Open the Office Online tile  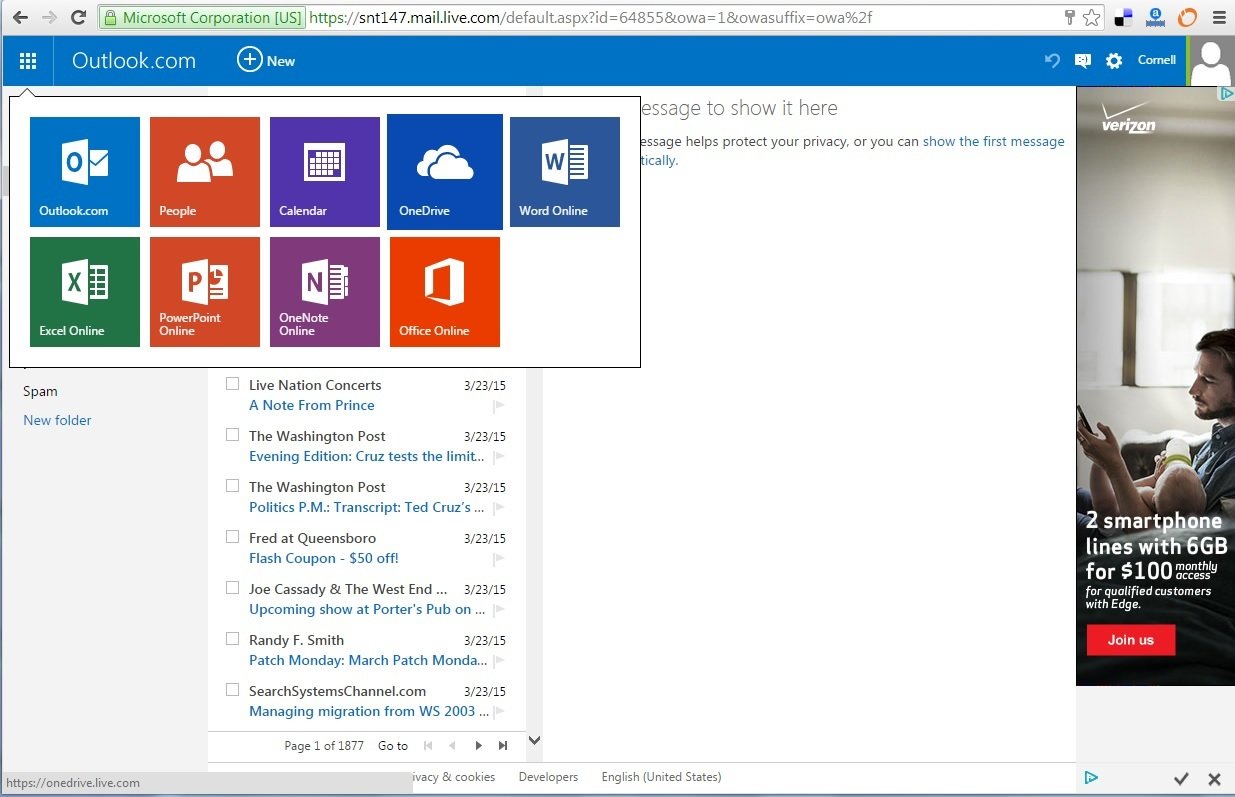click(x=445, y=292)
